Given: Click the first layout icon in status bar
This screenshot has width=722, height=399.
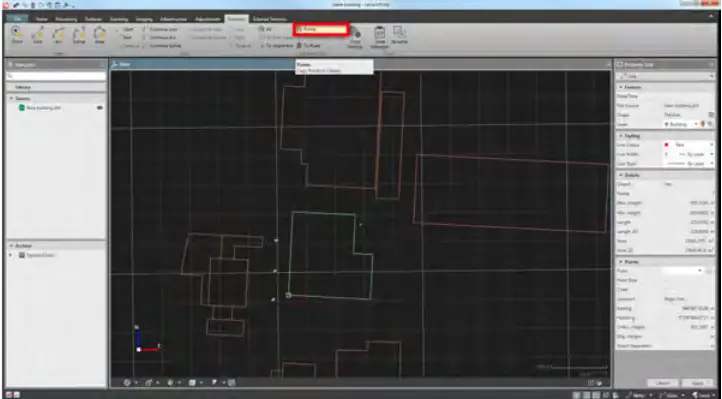Looking at the screenshot, I should pos(576,395).
